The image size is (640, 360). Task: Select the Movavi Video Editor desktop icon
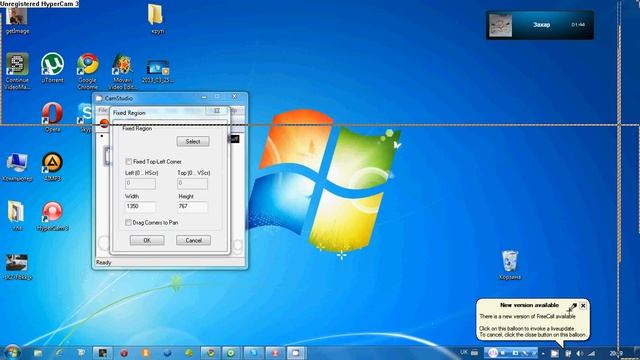(122, 71)
